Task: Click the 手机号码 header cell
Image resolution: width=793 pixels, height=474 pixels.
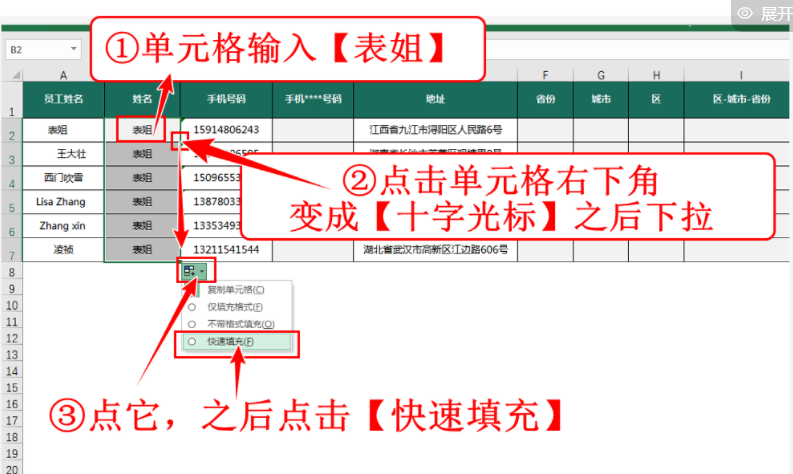Action: (x=226, y=100)
